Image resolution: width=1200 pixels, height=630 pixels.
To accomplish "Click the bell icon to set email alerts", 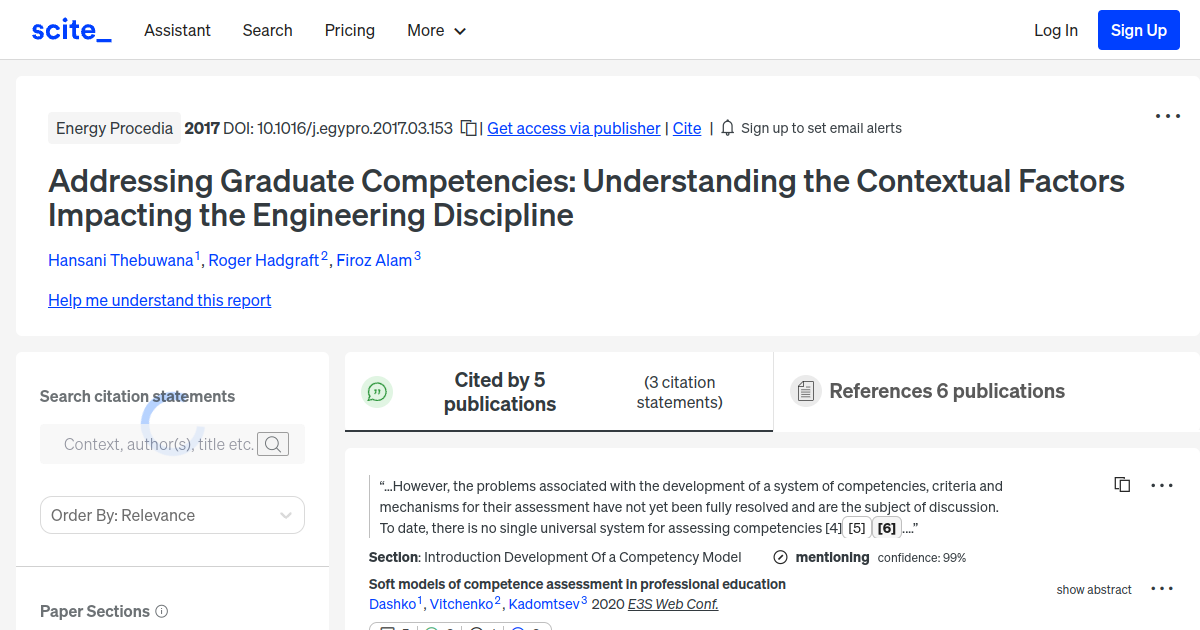I will coord(728,128).
